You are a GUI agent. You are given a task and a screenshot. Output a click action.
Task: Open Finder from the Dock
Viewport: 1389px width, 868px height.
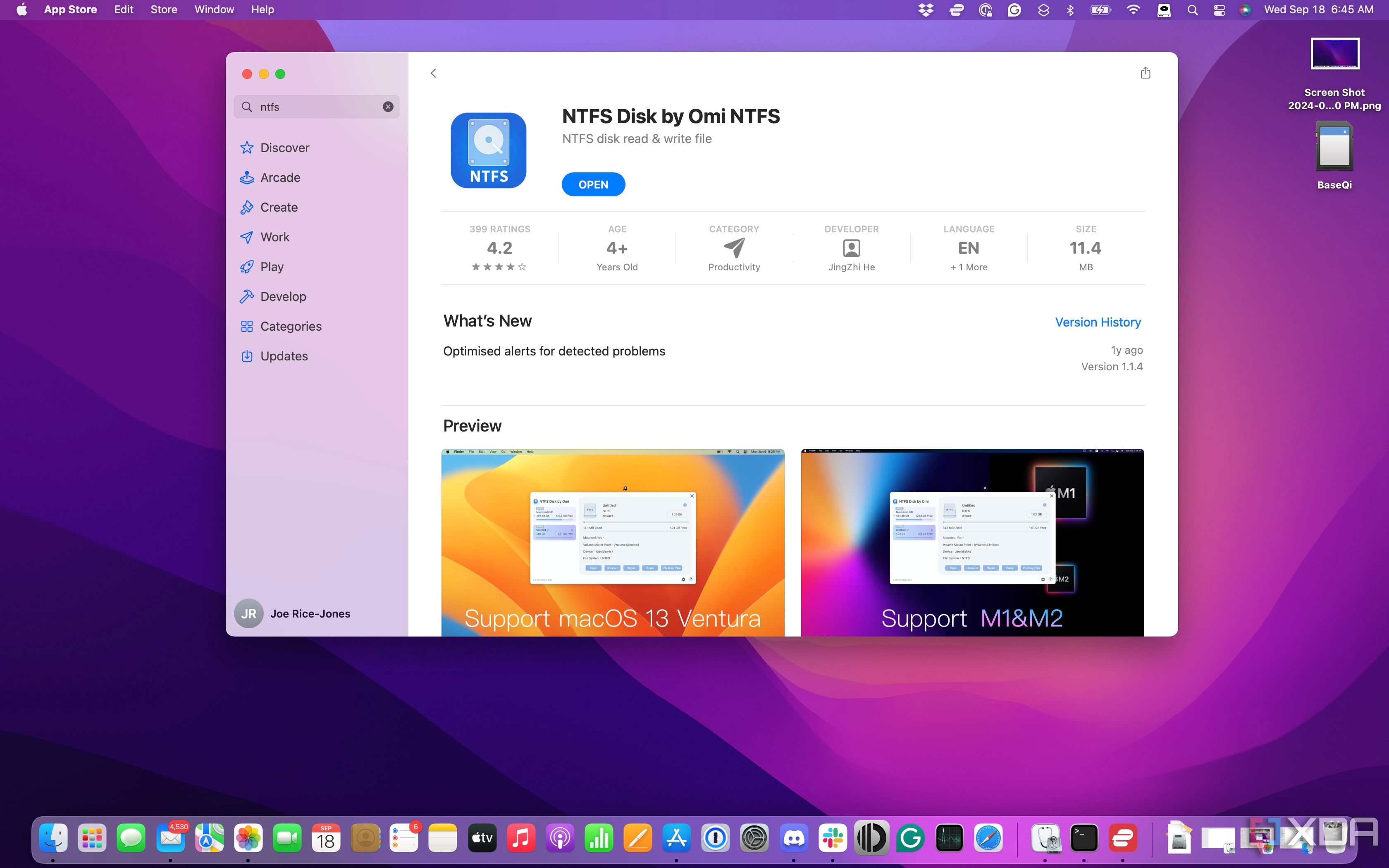[53, 838]
